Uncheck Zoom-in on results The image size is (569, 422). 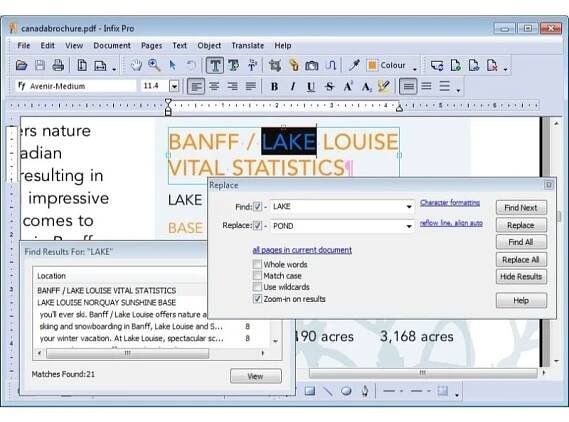coord(257,299)
